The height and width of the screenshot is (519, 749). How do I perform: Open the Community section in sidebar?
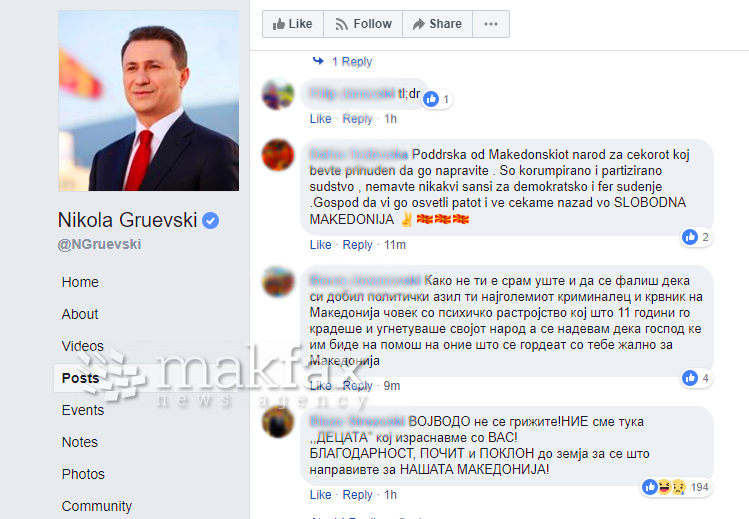(x=96, y=506)
